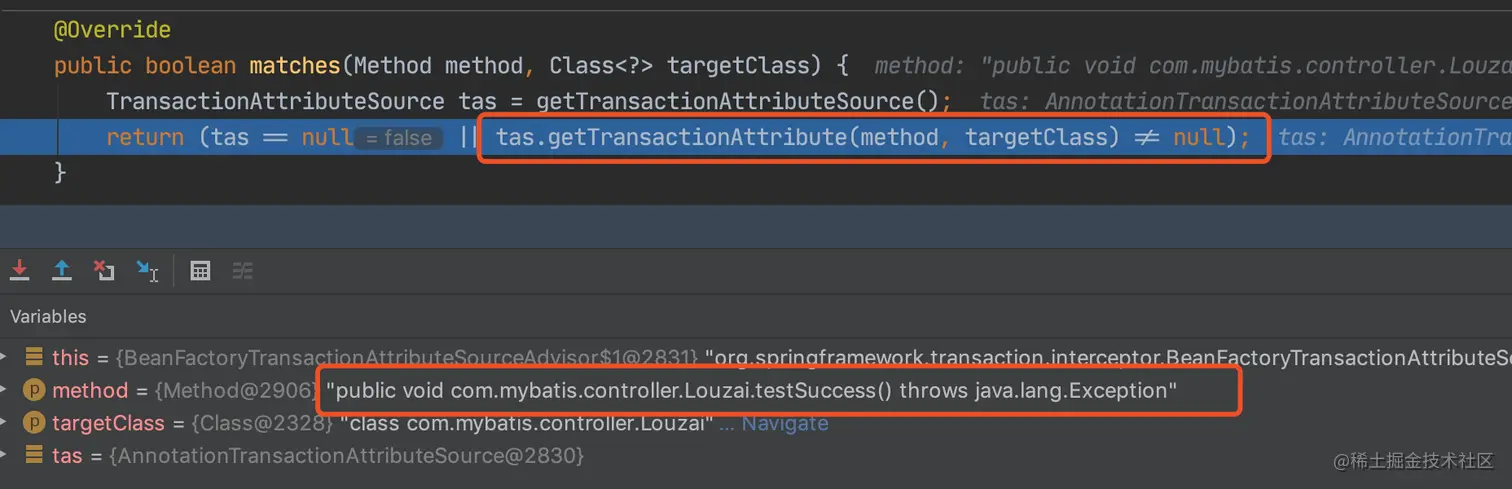Click the @Override annotation in code
Screen dimensions: 1512x489
tap(112, 30)
